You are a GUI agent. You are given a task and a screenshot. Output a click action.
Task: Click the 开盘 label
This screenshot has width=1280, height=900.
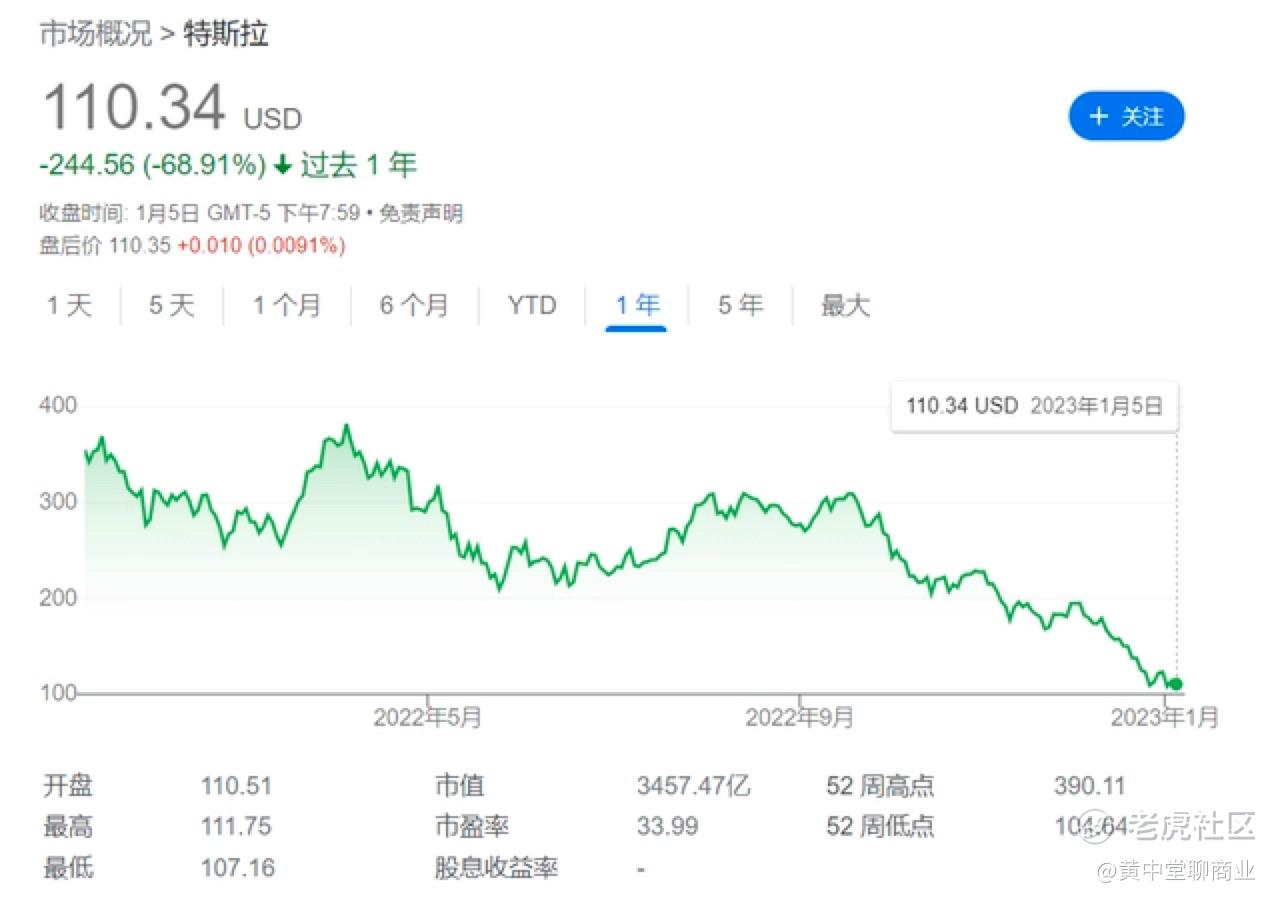[68, 786]
